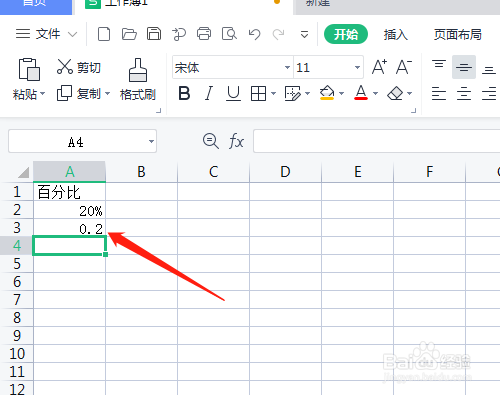Click the Print icon

coord(204,34)
